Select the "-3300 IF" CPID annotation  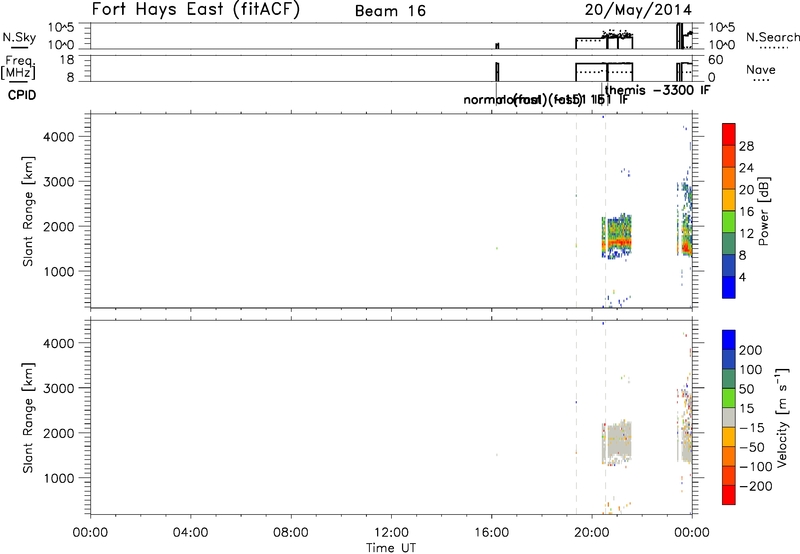(x=681, y=90)
